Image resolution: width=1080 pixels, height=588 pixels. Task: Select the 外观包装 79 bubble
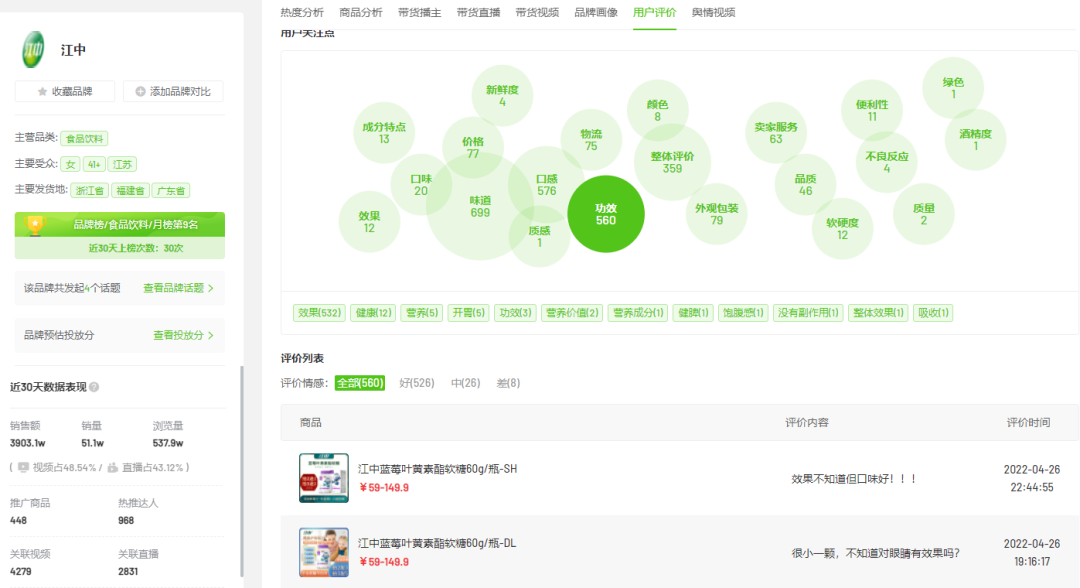[x=716, y=214]
